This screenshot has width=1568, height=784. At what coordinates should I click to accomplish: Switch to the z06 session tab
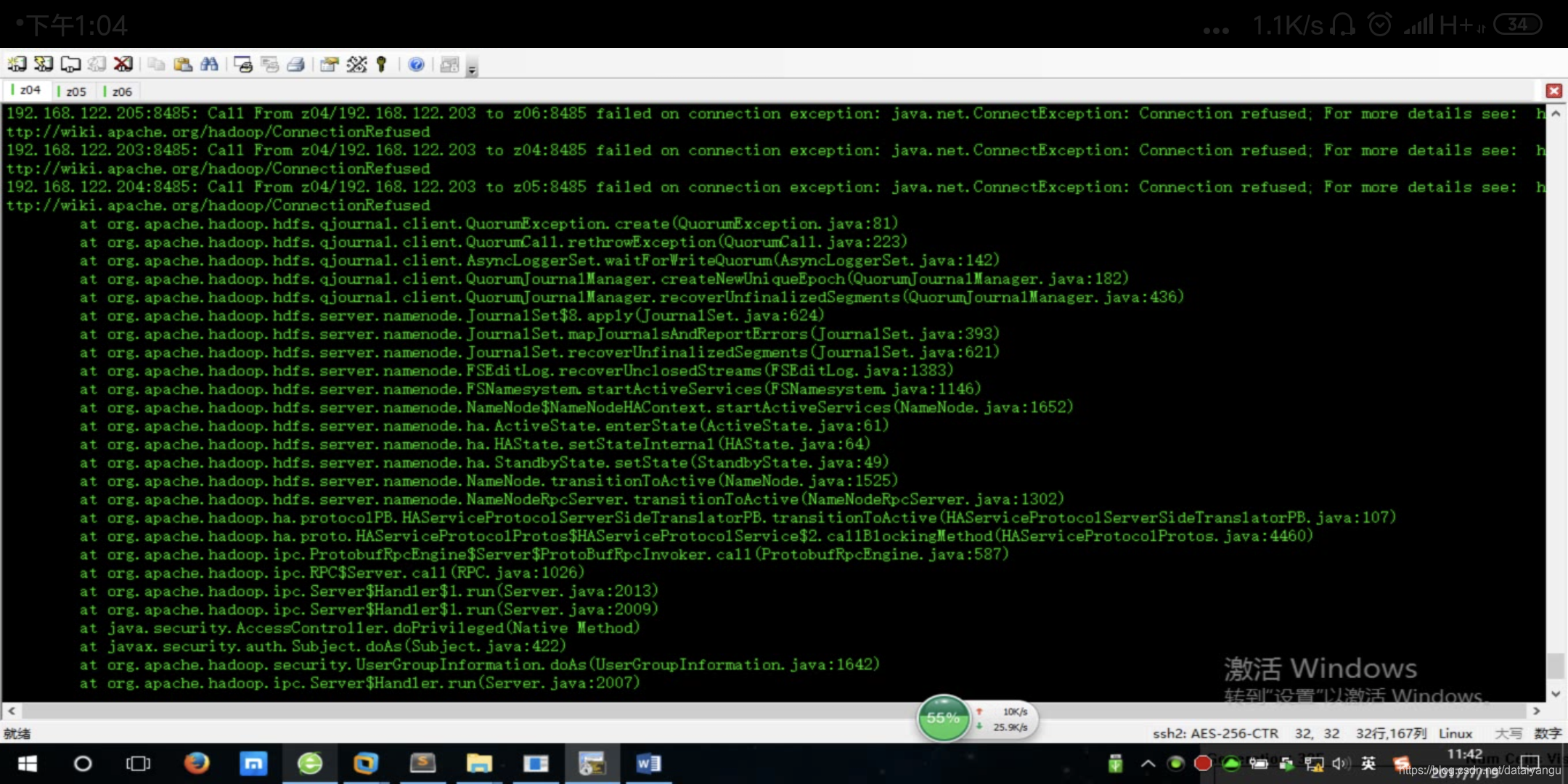click(118, 91)
